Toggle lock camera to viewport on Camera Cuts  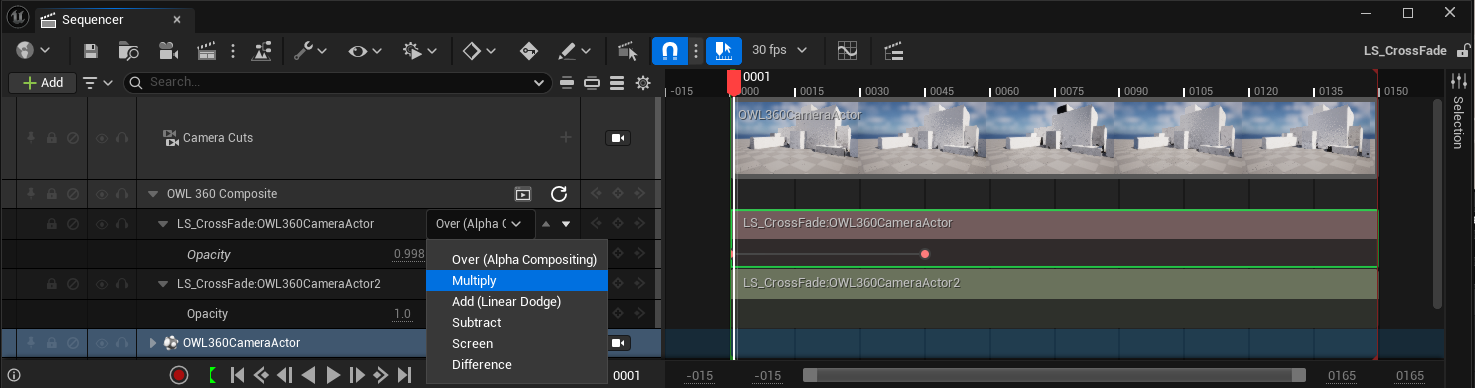coord(617,138)
